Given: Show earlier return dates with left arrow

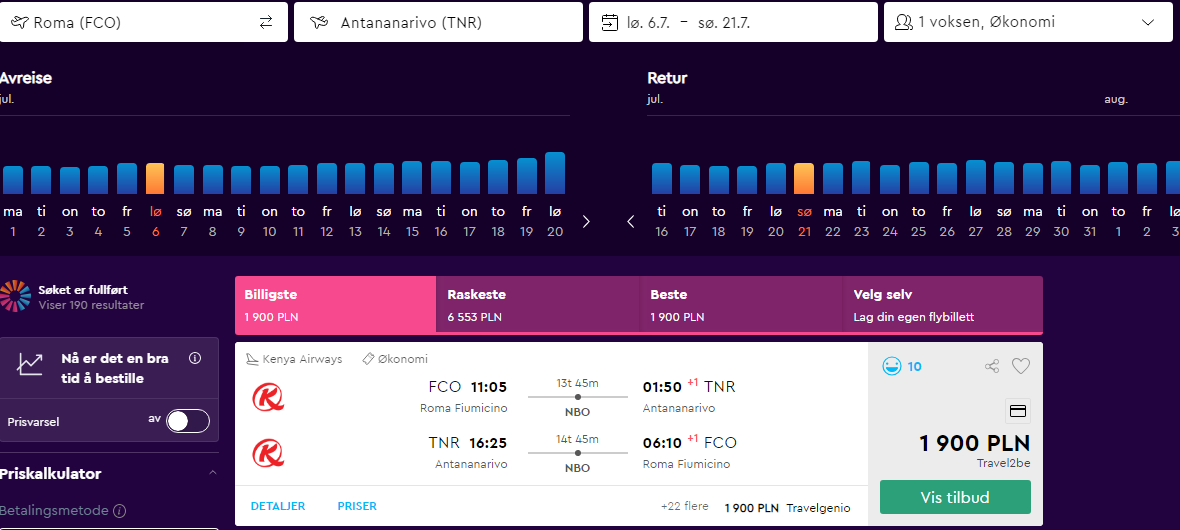Looking at the screenshot, I should [631, 221].
